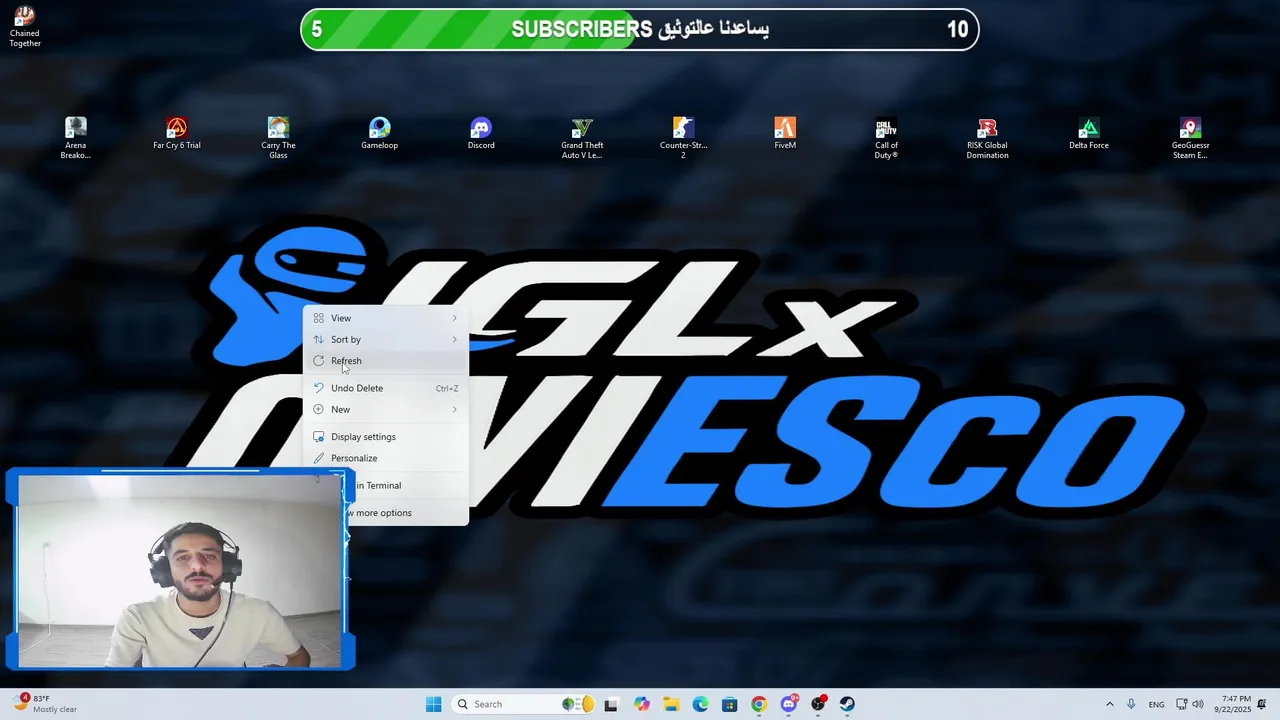
Task: Open Microsoft Edge from the taskbar
Action: pyautogui.click(x=700, y=704)
